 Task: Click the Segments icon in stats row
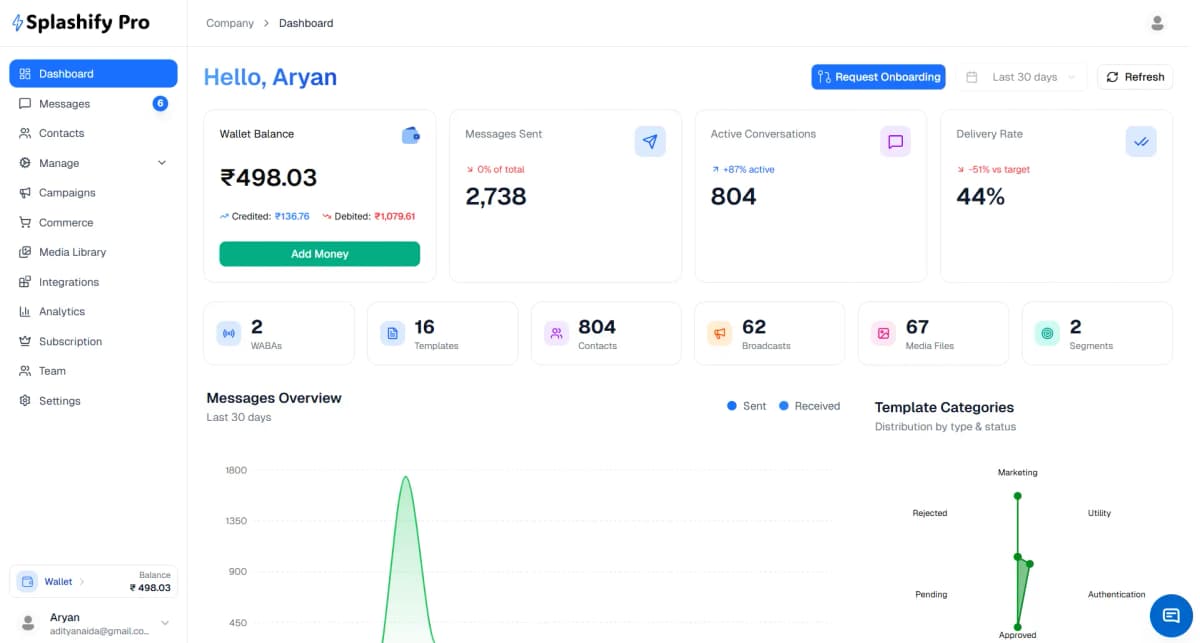point(1046,331)
